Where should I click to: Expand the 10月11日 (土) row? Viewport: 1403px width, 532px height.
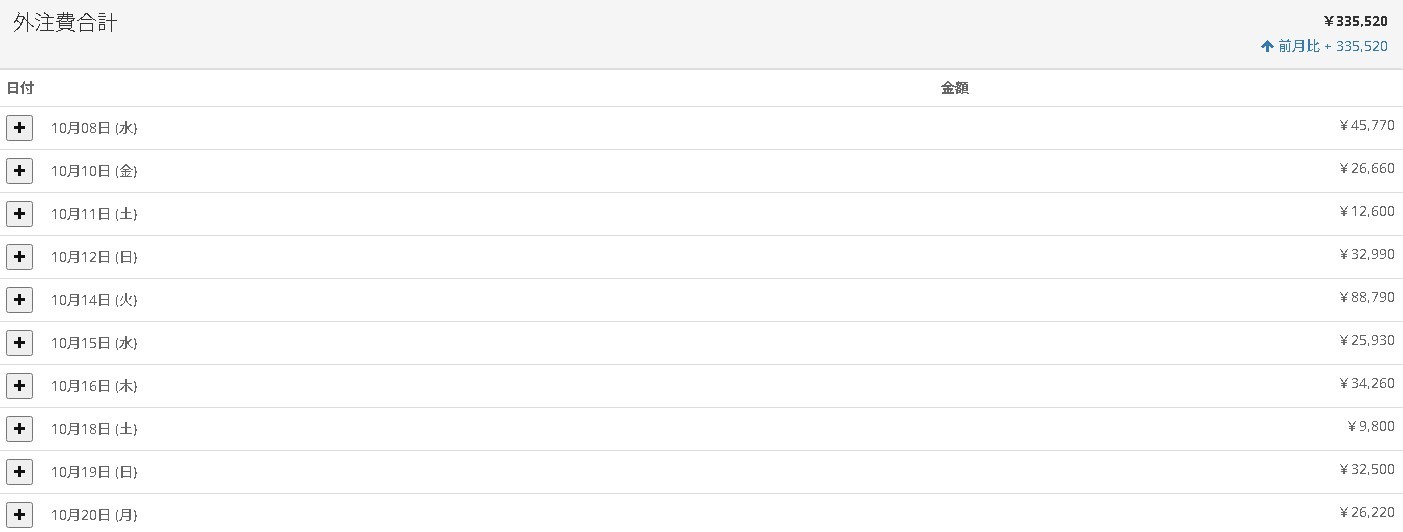pyautogui.click(x=19, y=214)
